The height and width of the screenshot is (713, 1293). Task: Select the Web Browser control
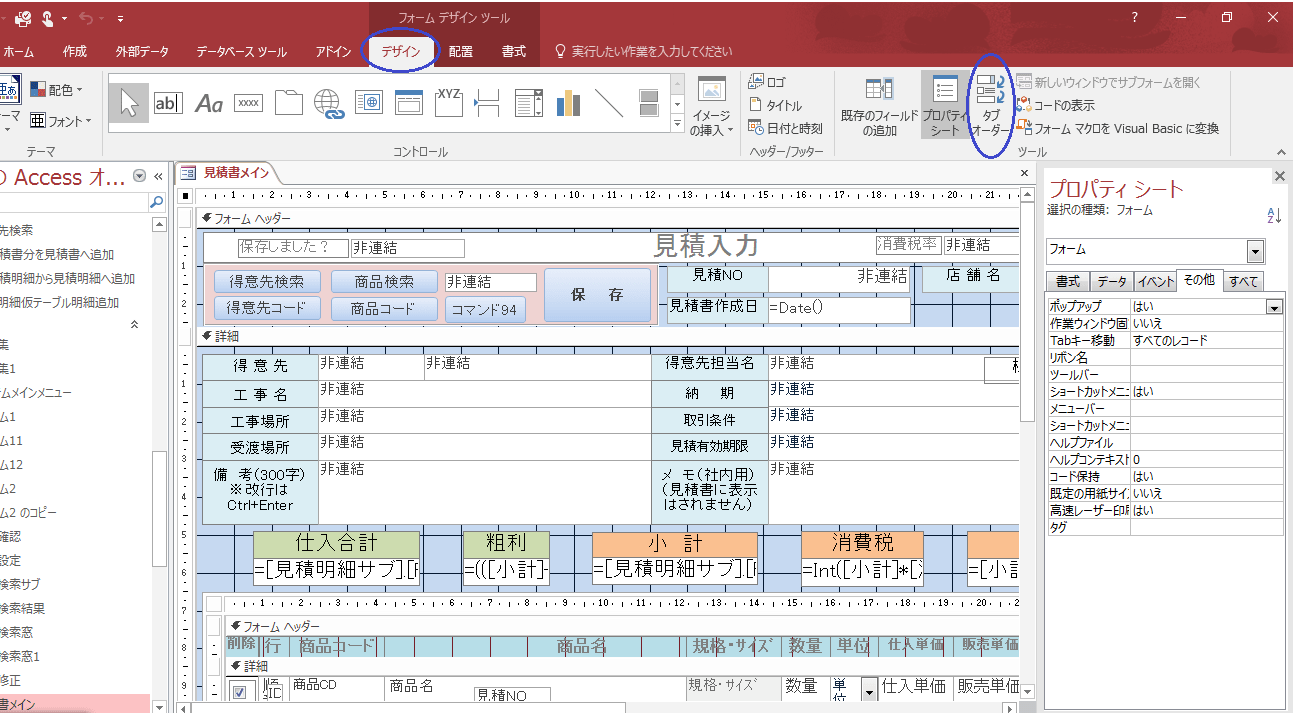368,103
